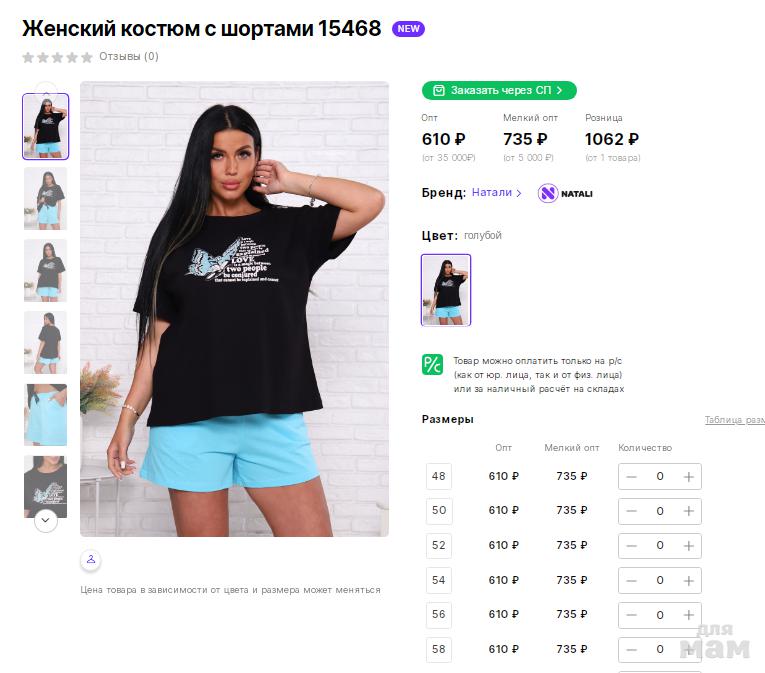Click minus button for size 54
This screenshot has height=673, width=765.
(x=631, y=580)
